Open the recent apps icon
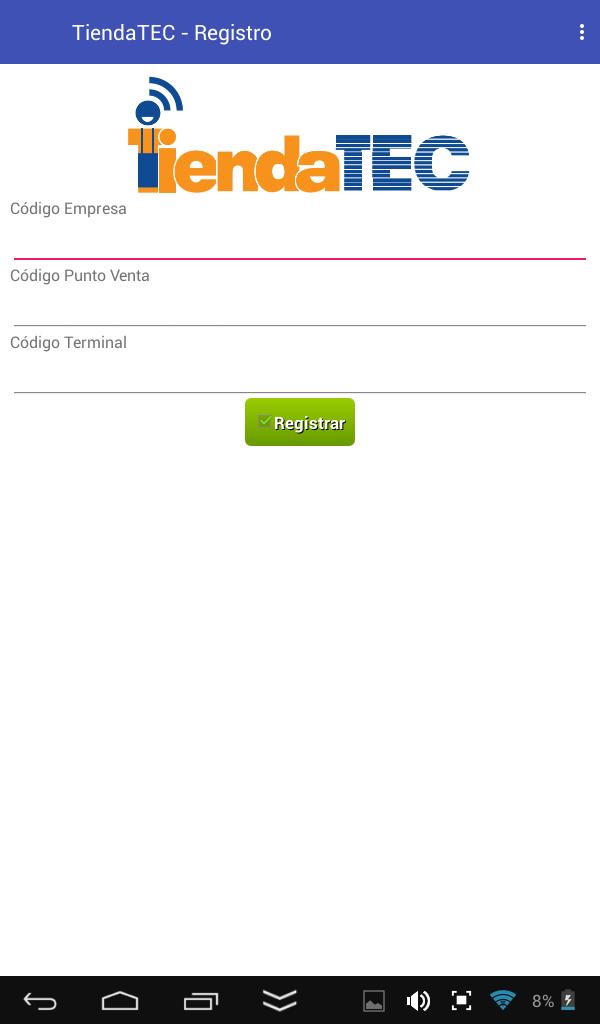Viewport: 600px width, 1024px height. pyautogui.click(x=200, y=1000)
